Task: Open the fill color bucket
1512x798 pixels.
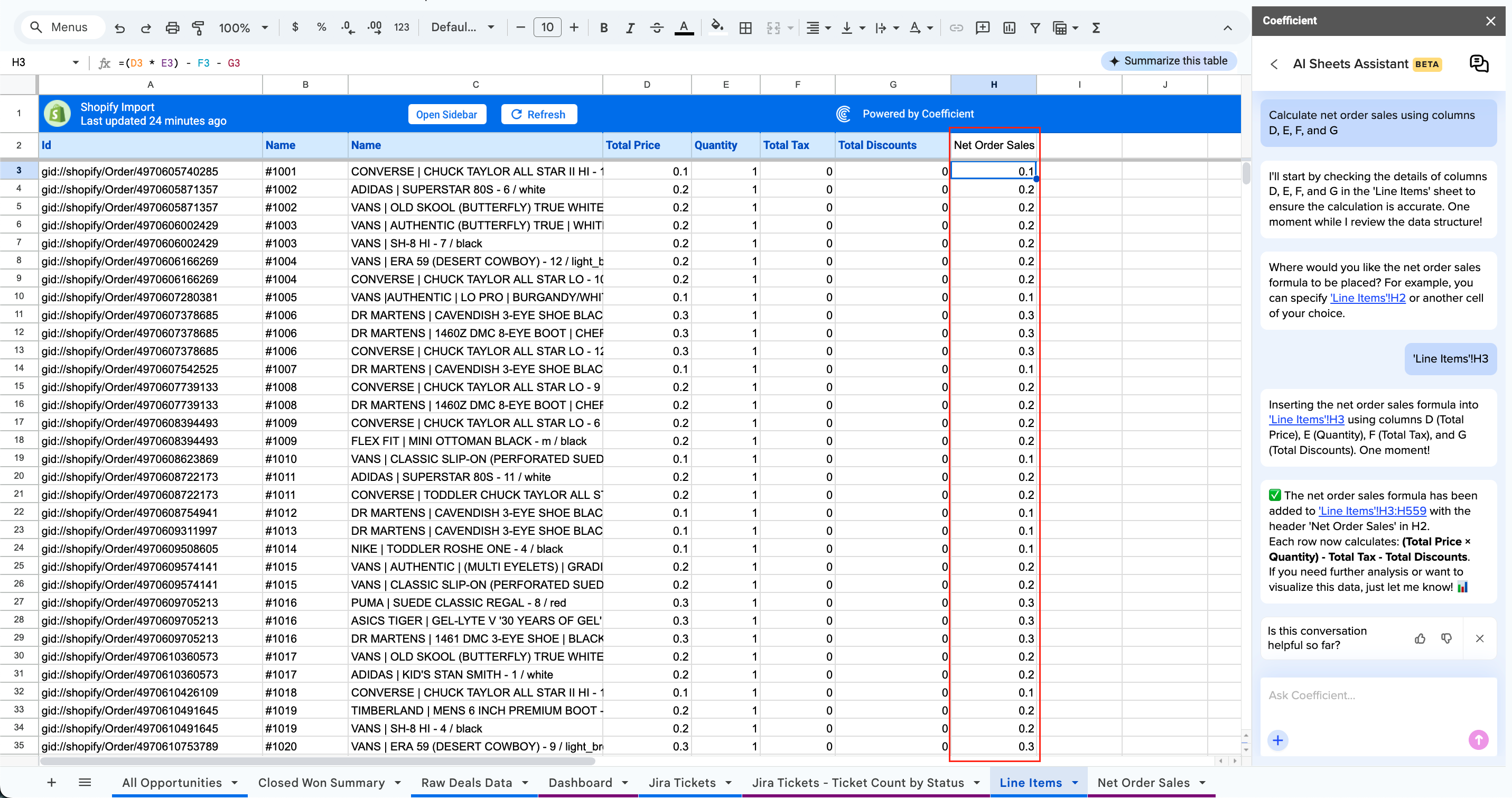Action: (x=717, y=27)
